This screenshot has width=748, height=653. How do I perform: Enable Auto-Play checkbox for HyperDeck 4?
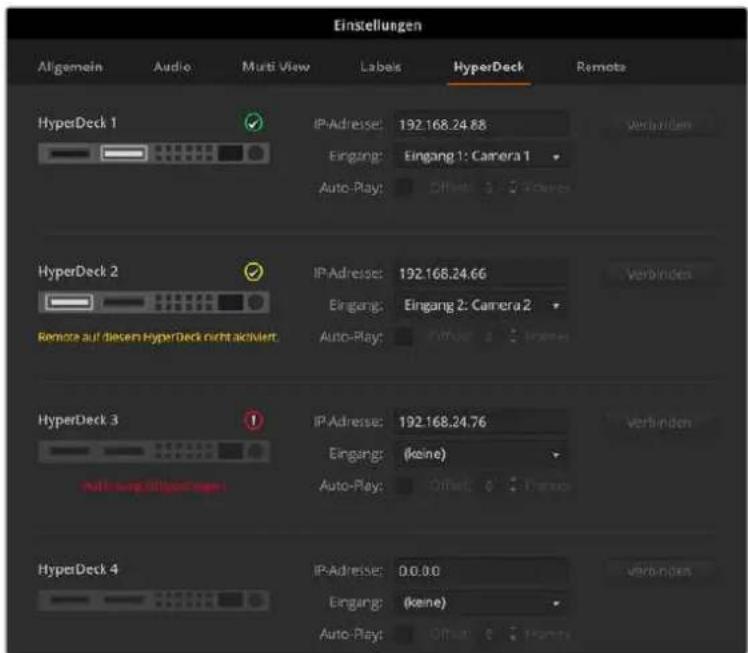[405, 634]
